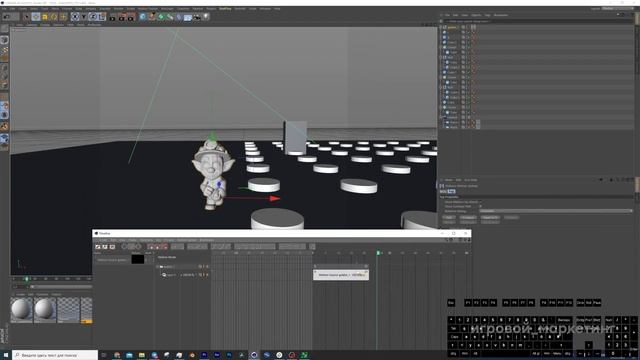The height and width of the screenshot is (360, 640).
Task: Open the Windows Start button
Action: coord(6,355)
